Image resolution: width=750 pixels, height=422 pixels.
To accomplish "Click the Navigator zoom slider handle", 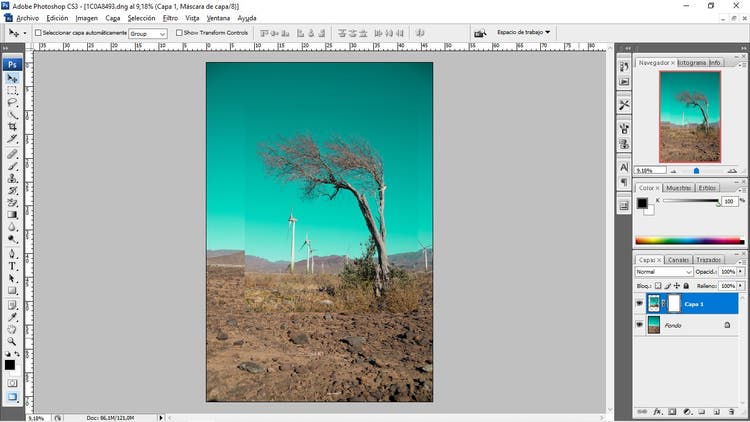I will (x=696, y=171).
